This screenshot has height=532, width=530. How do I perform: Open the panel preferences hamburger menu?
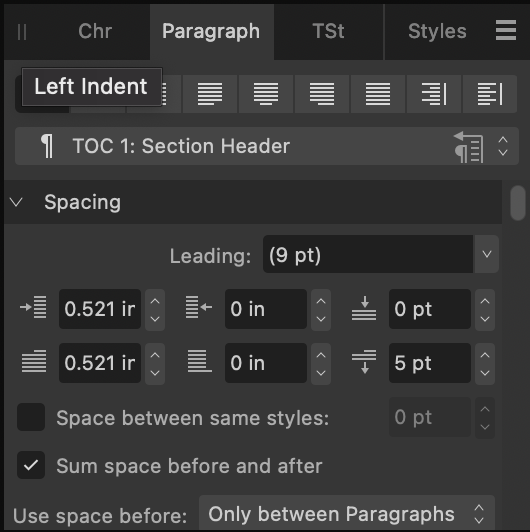coord(506,30)
